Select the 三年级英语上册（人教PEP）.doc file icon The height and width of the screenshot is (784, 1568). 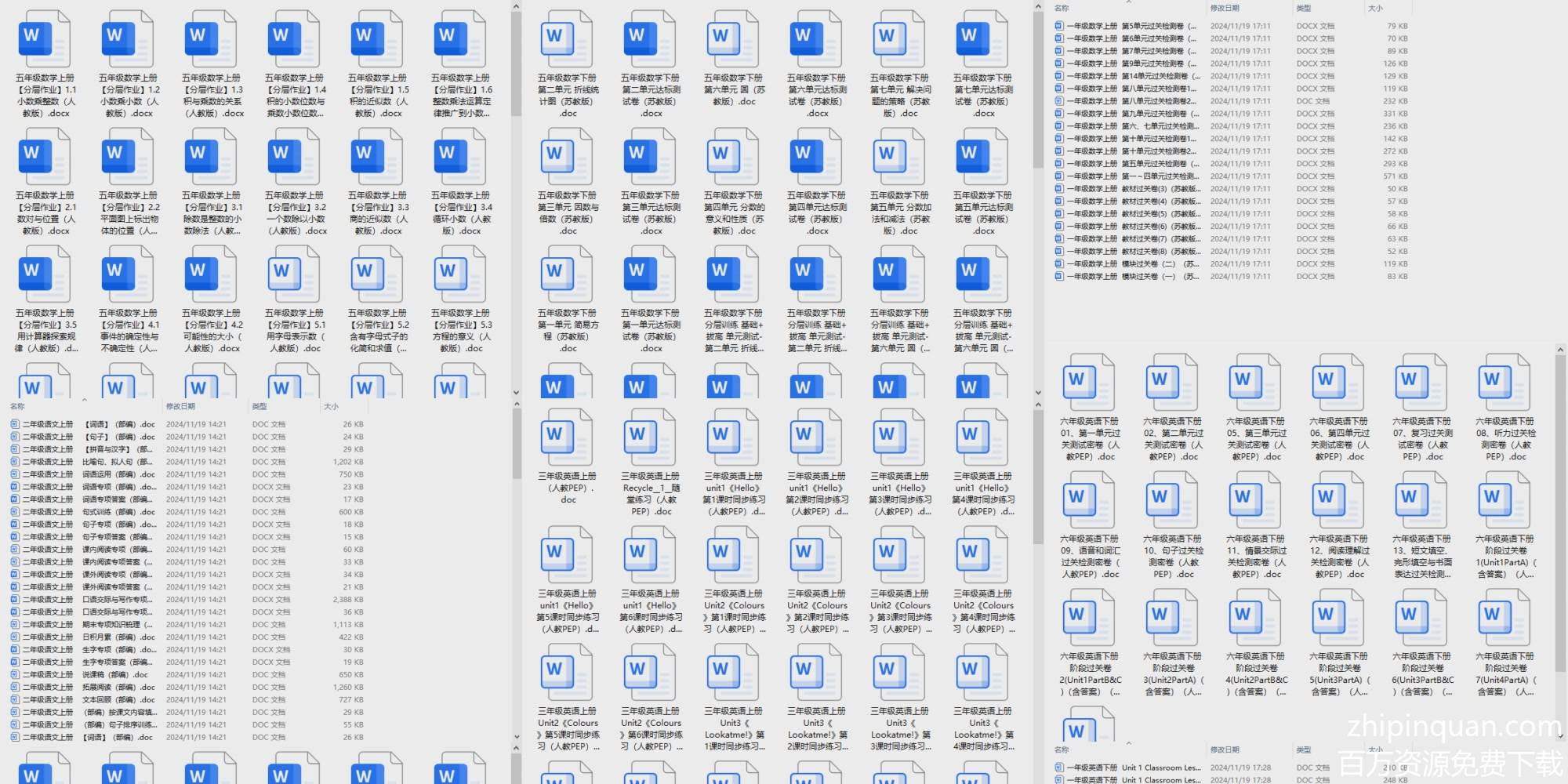[x=567, y=437]
